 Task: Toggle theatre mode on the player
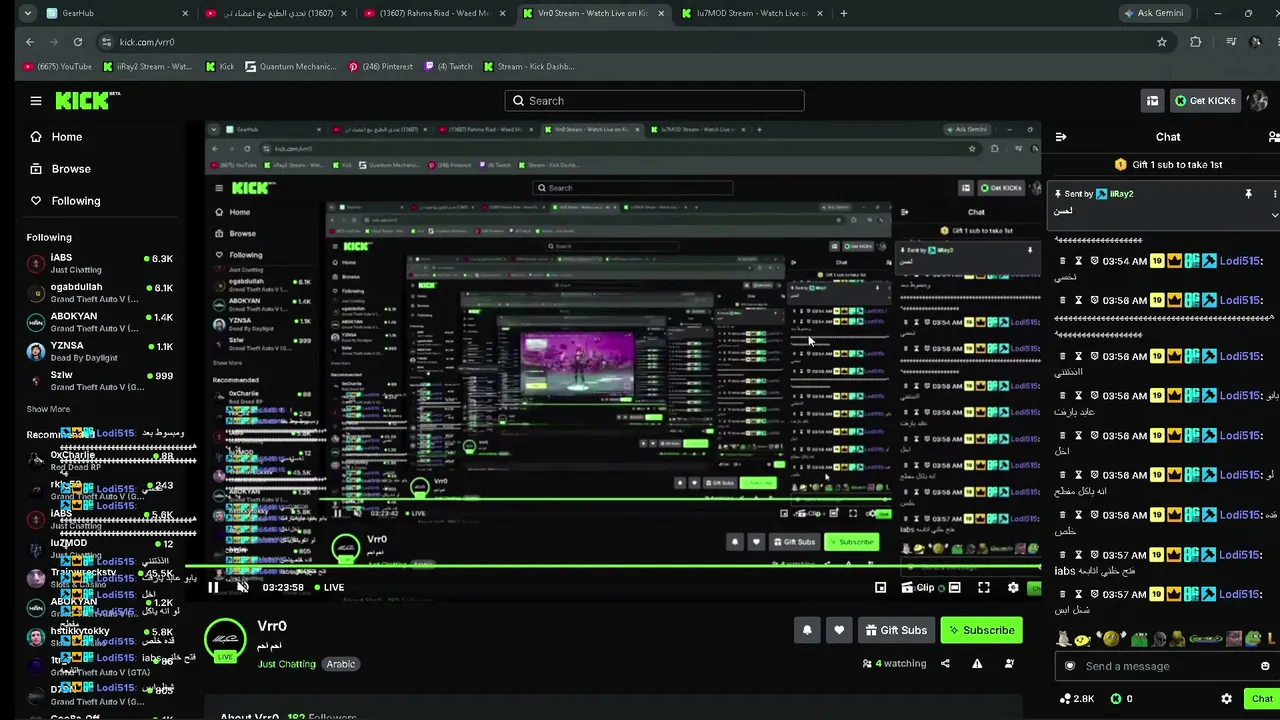point(955,588)
